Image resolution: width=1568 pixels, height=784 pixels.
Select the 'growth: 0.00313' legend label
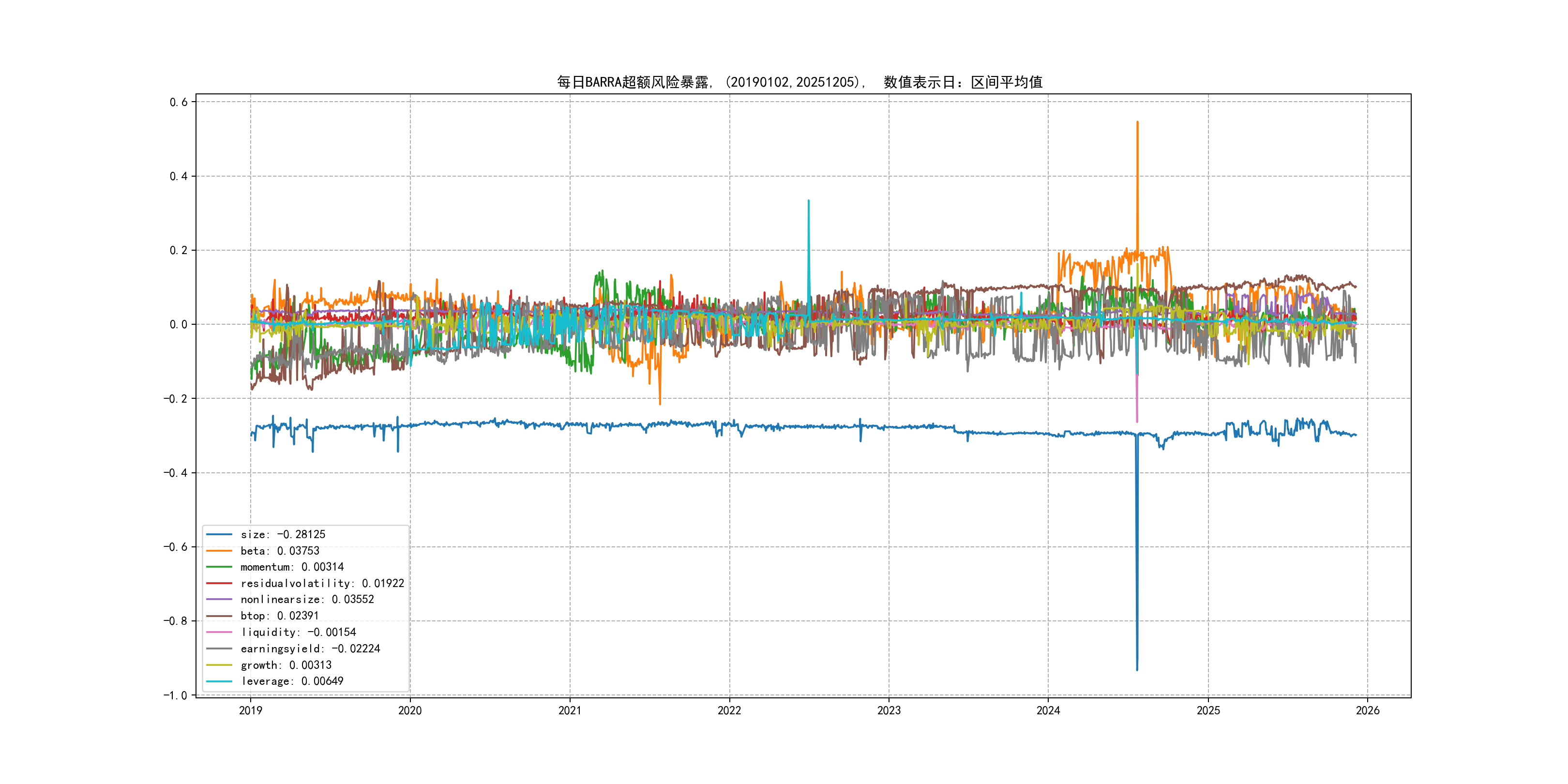click(286, 665)
